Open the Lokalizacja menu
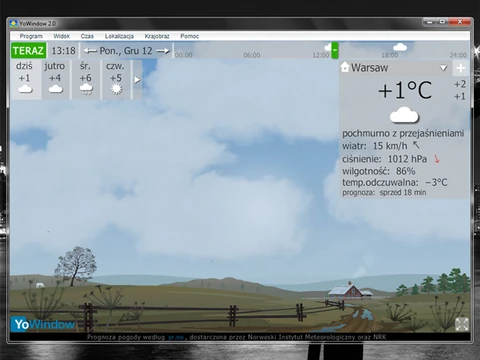Viewport: 480px width, 360px height. tap(119, 36)
